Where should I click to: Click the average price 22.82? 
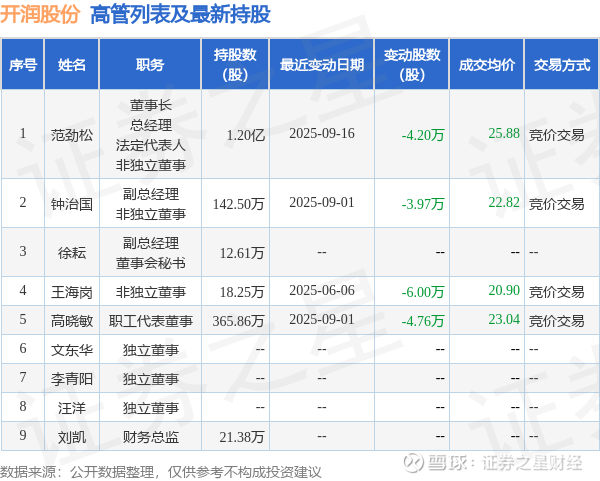tap(504, 202)
